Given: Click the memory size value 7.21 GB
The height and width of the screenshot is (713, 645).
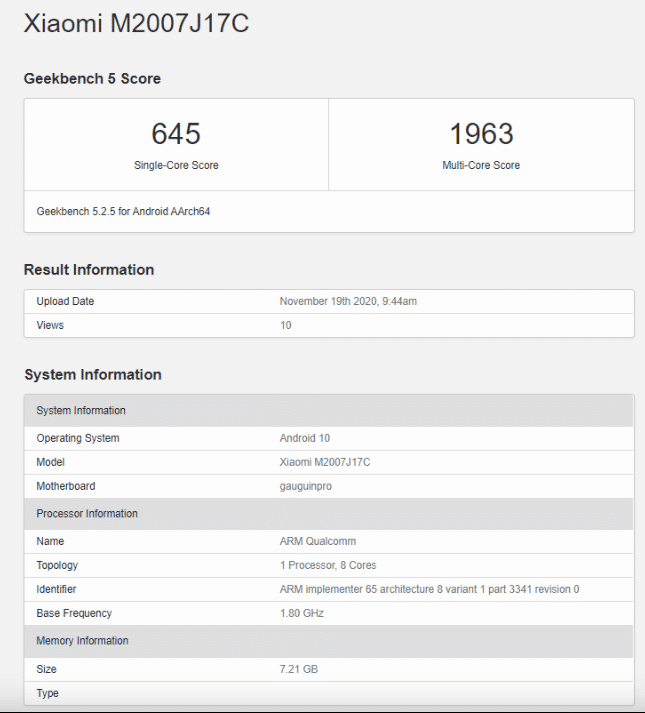Looking at the screenshot, I should coord(299,669).
